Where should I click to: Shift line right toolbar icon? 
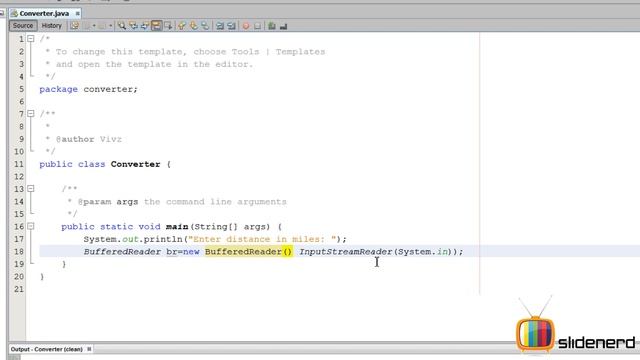[x=231, y=26]
